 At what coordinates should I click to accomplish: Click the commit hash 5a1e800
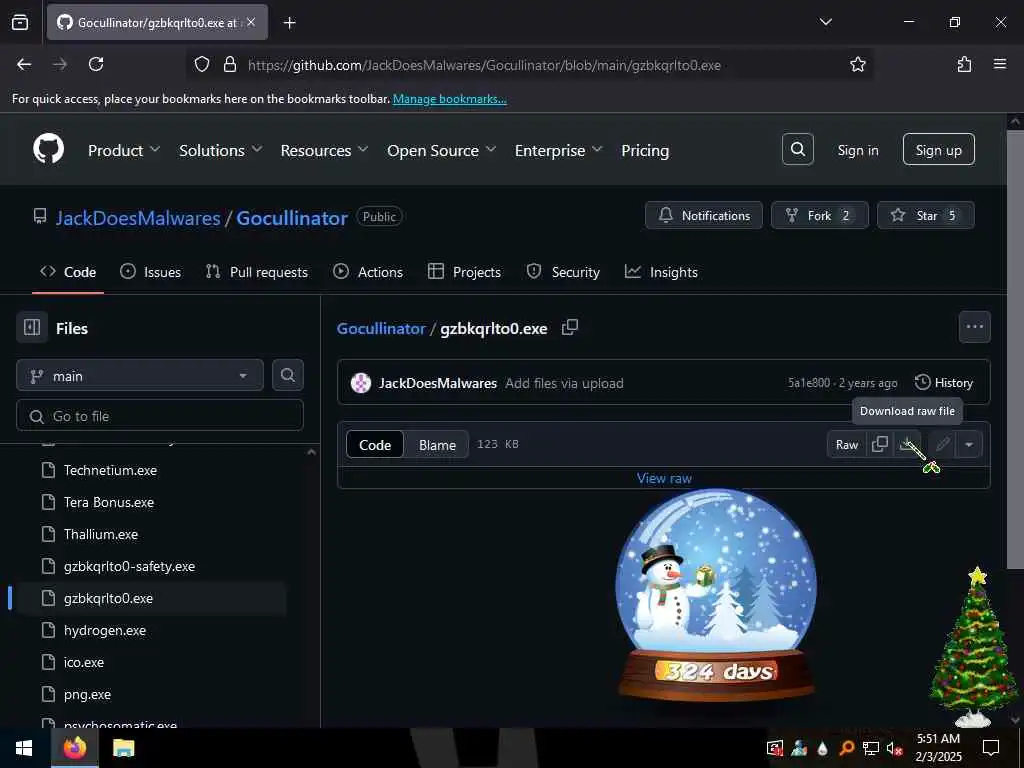[808, 383]
